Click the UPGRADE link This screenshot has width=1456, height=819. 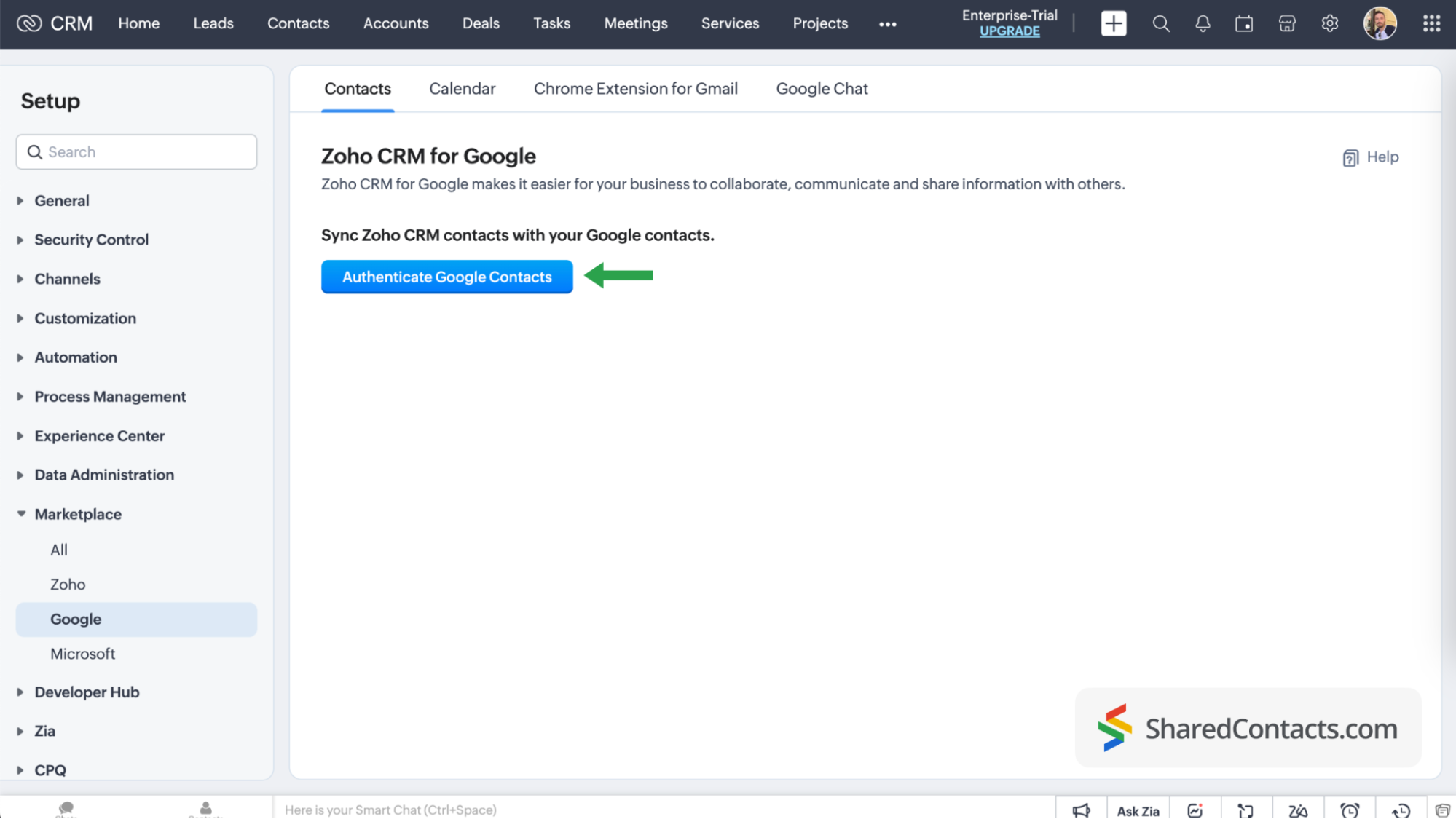click(1010, 31)
